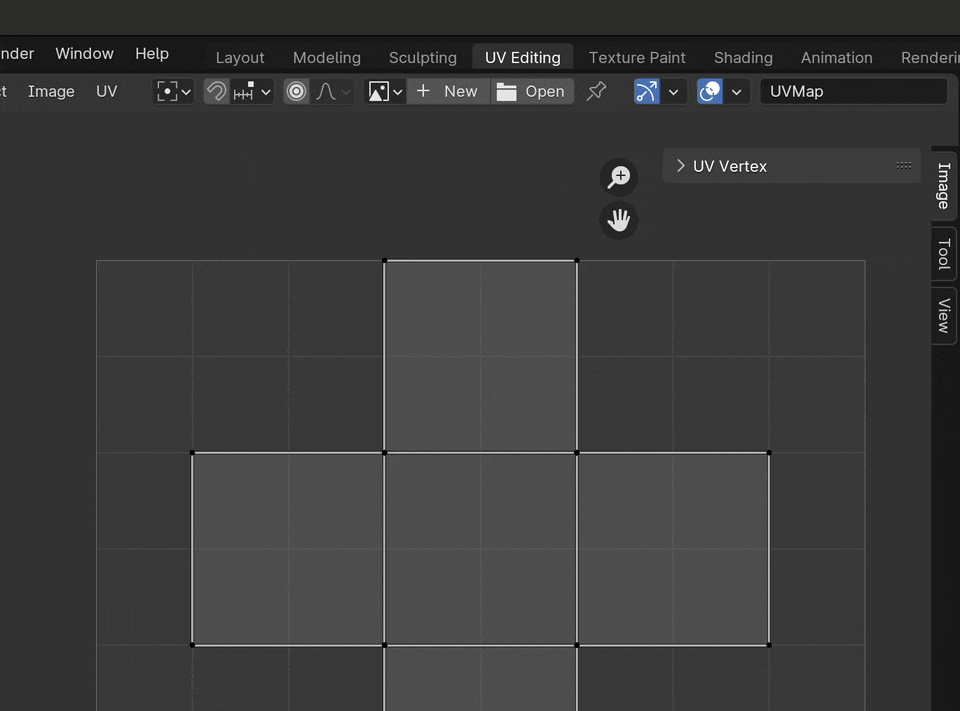Open overlay options dropdown arrow
Screen dimensions: 960x711
coord(737,92)
